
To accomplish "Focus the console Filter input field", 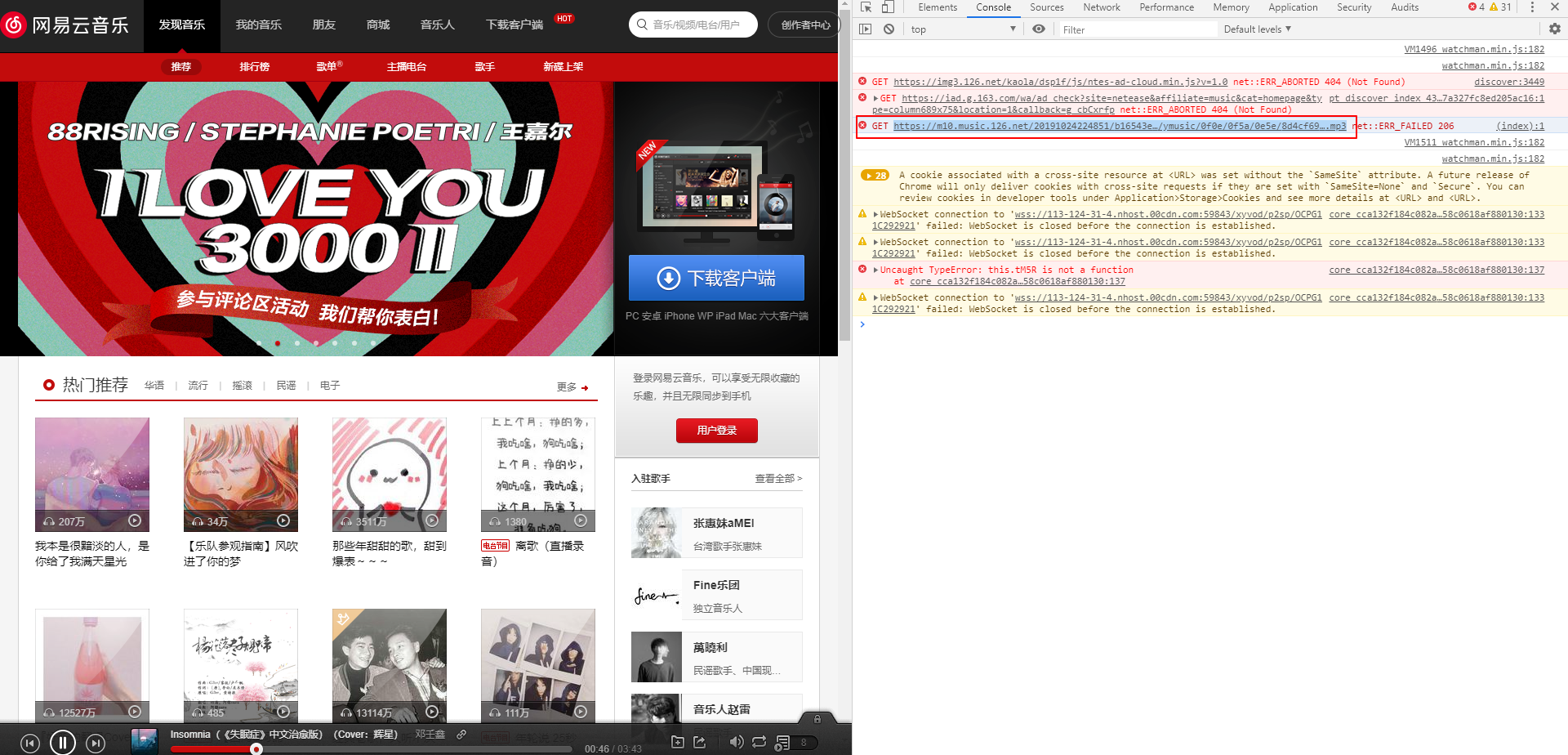I will pyautogui.click(x=1138, y=29).
